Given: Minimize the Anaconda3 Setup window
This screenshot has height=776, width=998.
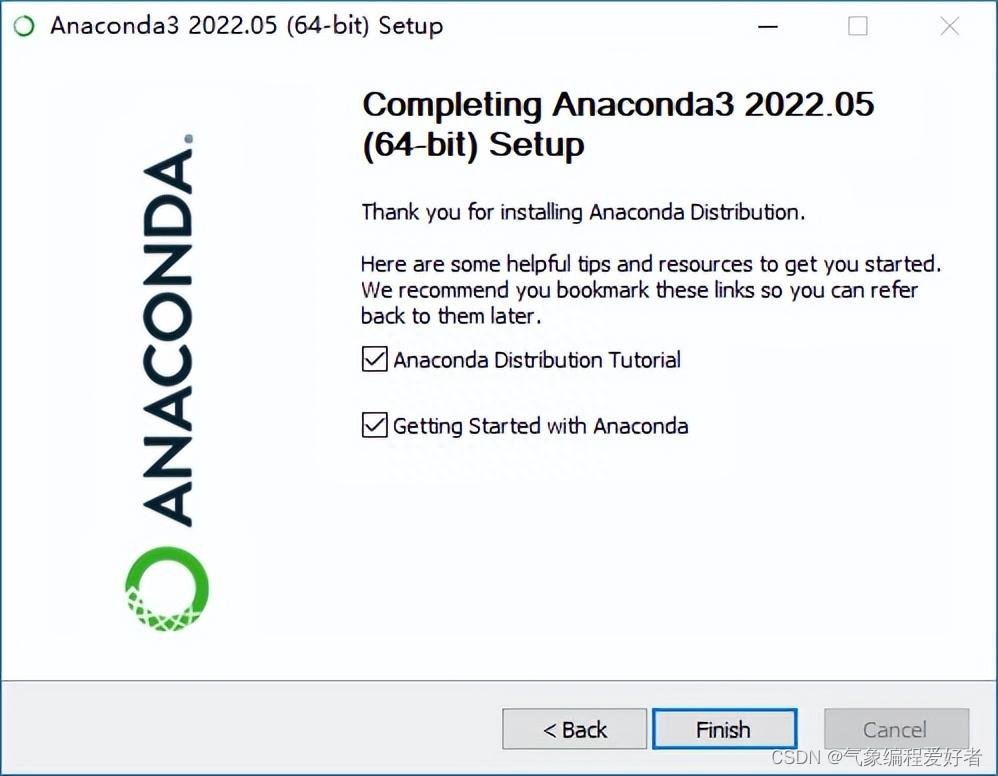Looking at the screenshot, I should pos(768,27).
